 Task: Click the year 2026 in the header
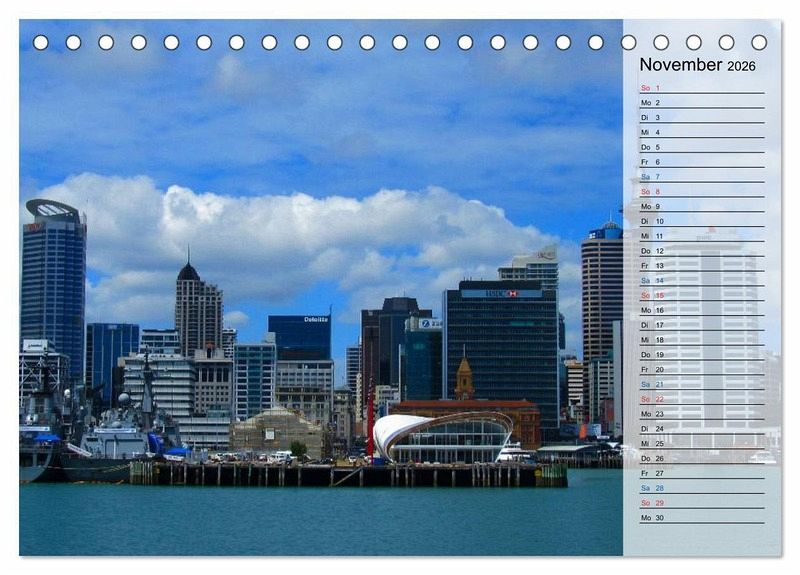click(x=741, y=66)
